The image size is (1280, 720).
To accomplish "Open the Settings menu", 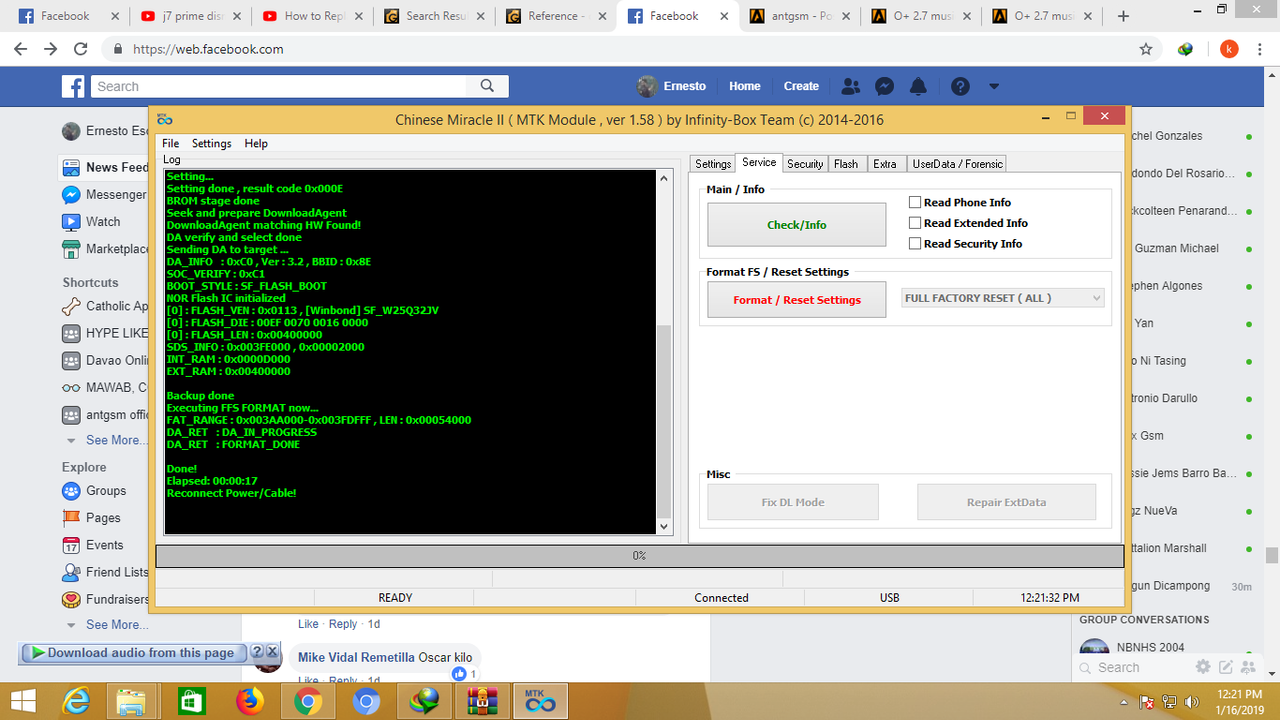I will pyautogui.click(x=212, y=144).
